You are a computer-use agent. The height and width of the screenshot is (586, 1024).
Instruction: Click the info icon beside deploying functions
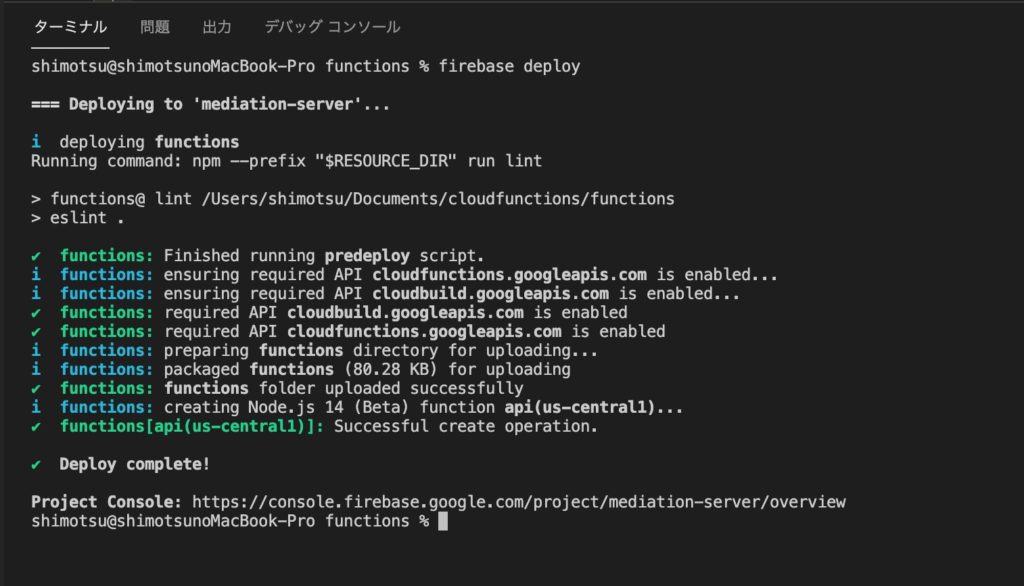point(36,142)
